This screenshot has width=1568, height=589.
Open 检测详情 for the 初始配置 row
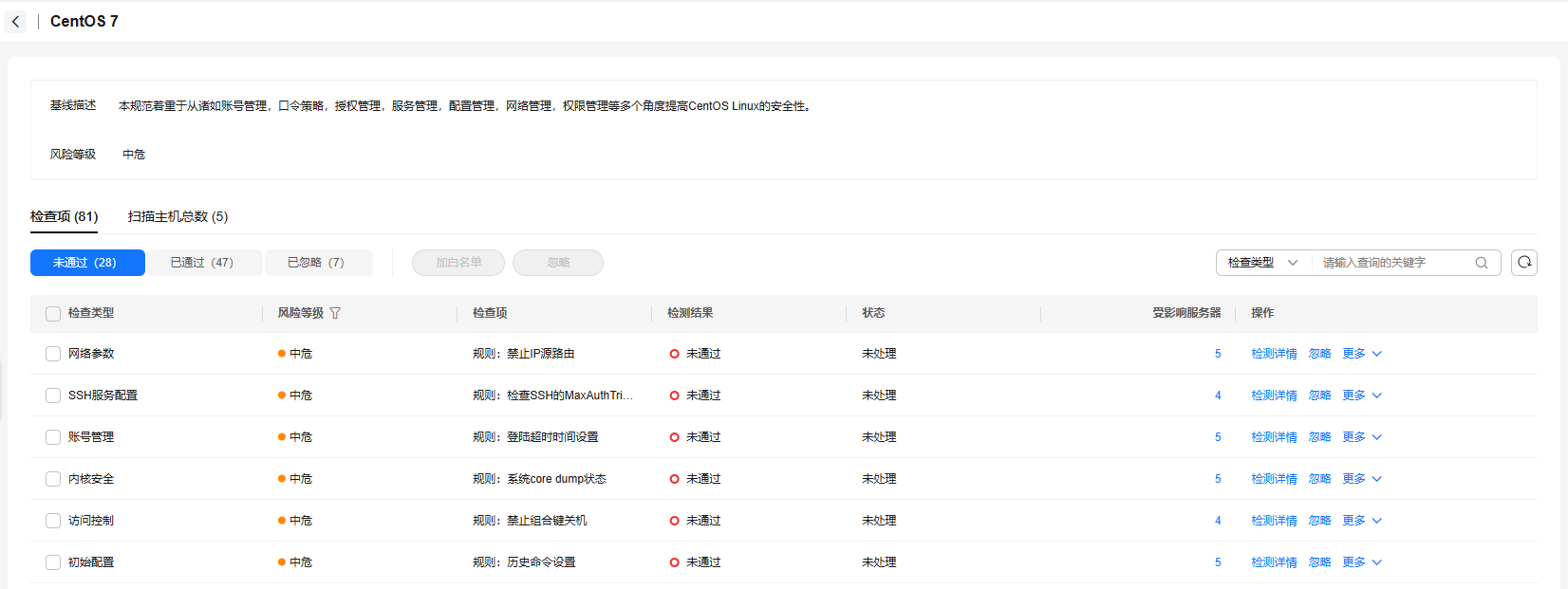1274,562
